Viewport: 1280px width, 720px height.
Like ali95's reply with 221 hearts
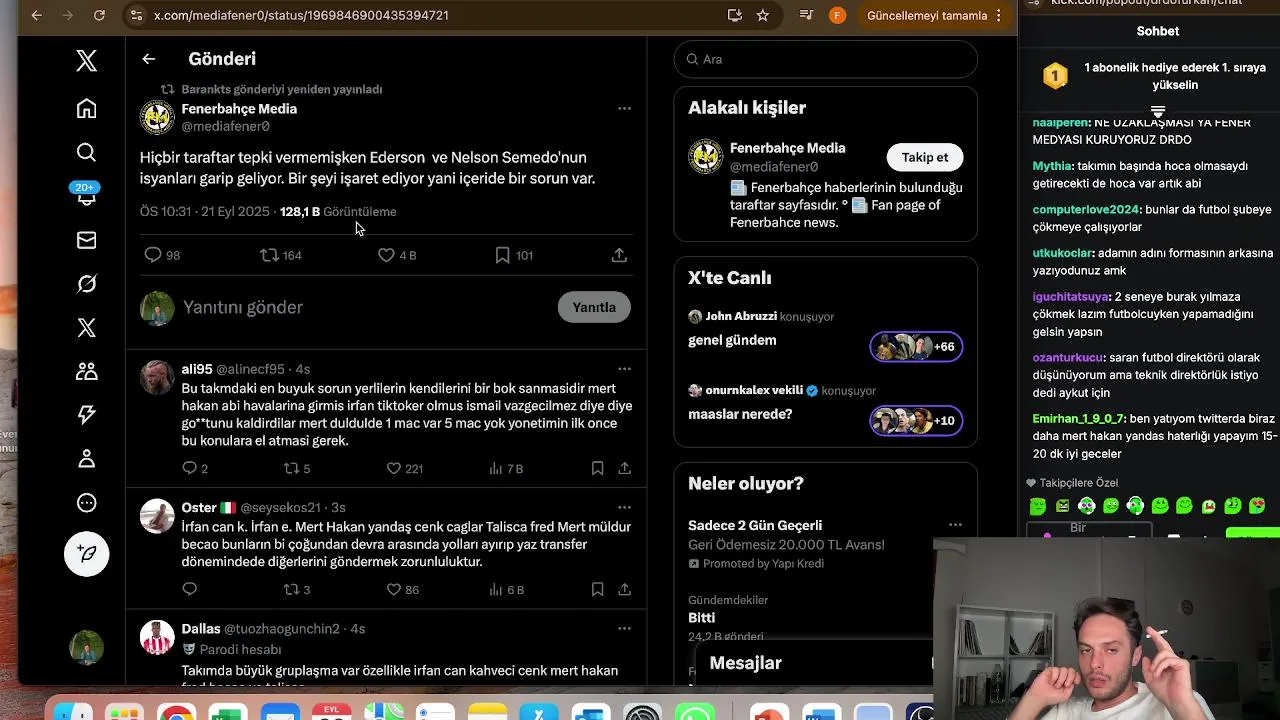(405, 468)
